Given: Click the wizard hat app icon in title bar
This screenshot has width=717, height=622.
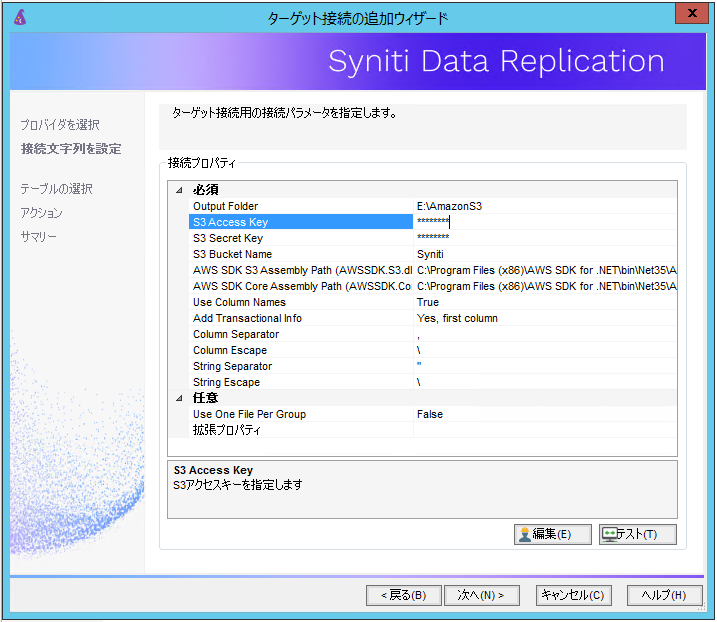Looking at the screenshot, I should (x=20, y=18).
